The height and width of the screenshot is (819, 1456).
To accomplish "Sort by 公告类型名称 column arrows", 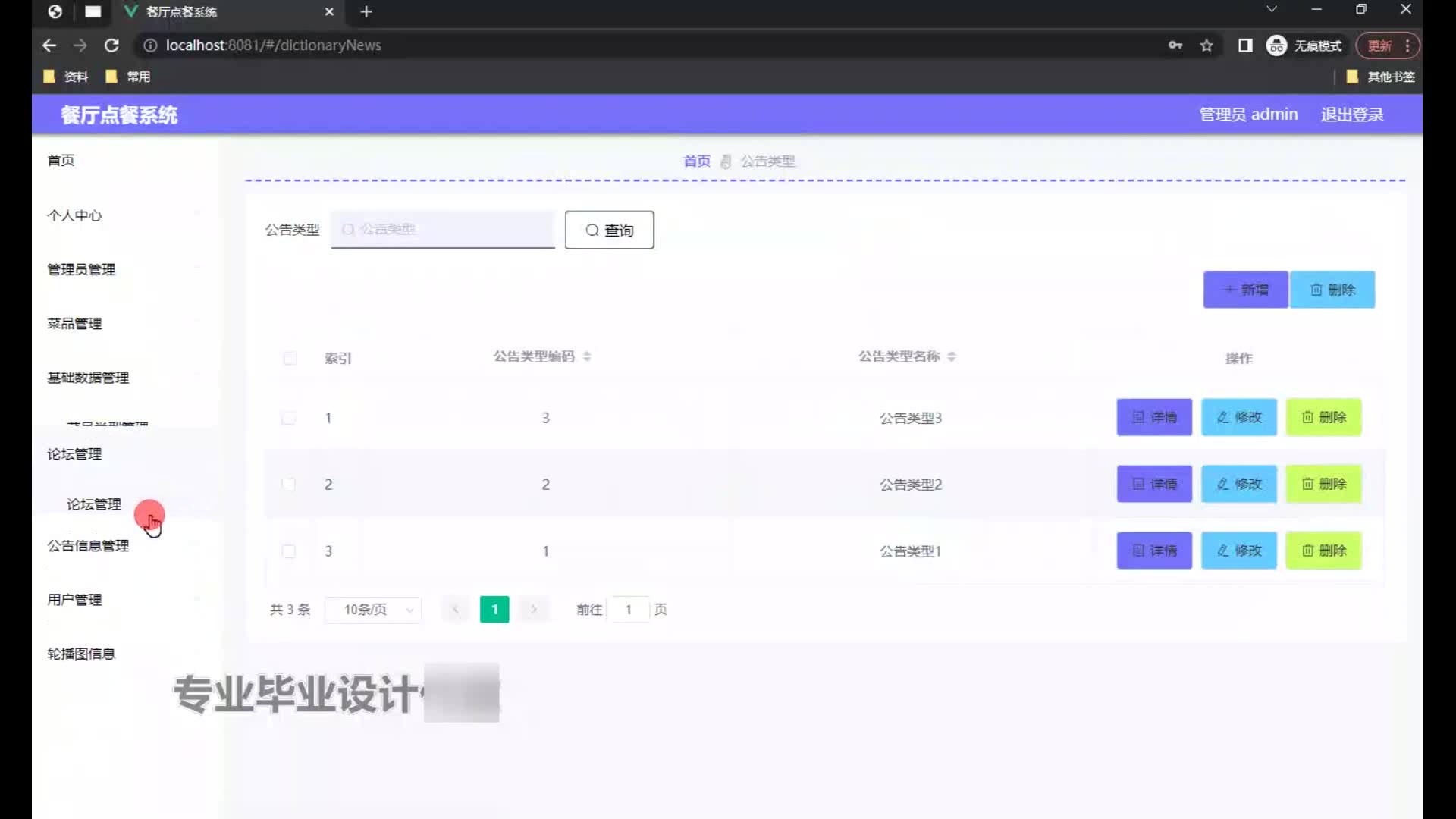I will pos(952,356).
